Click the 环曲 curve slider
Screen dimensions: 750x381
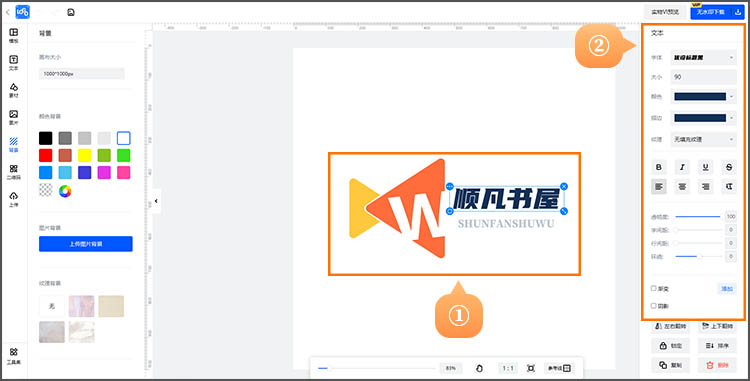tap(698, 257)
